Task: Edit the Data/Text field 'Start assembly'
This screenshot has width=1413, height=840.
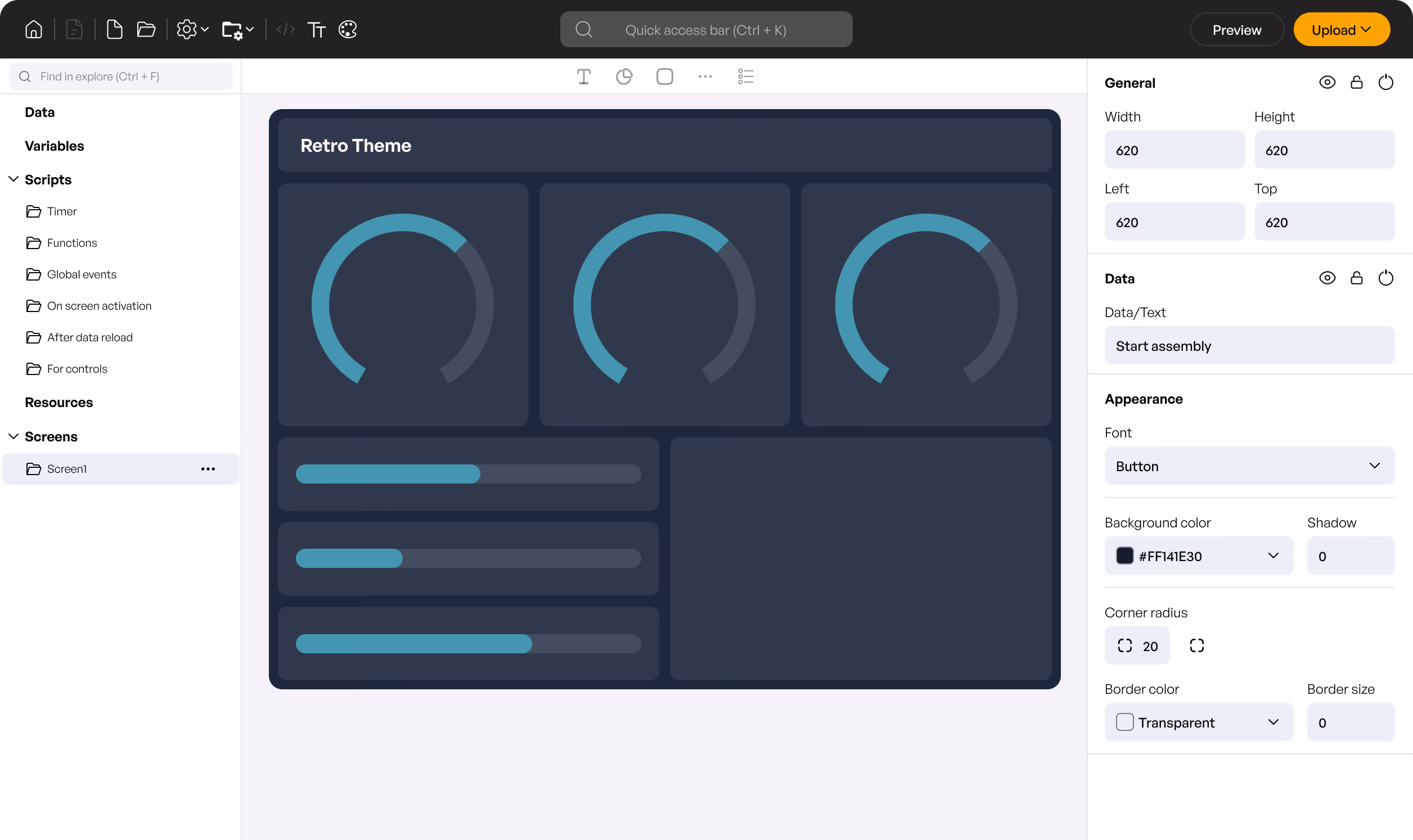Action: coord(1249,345)
